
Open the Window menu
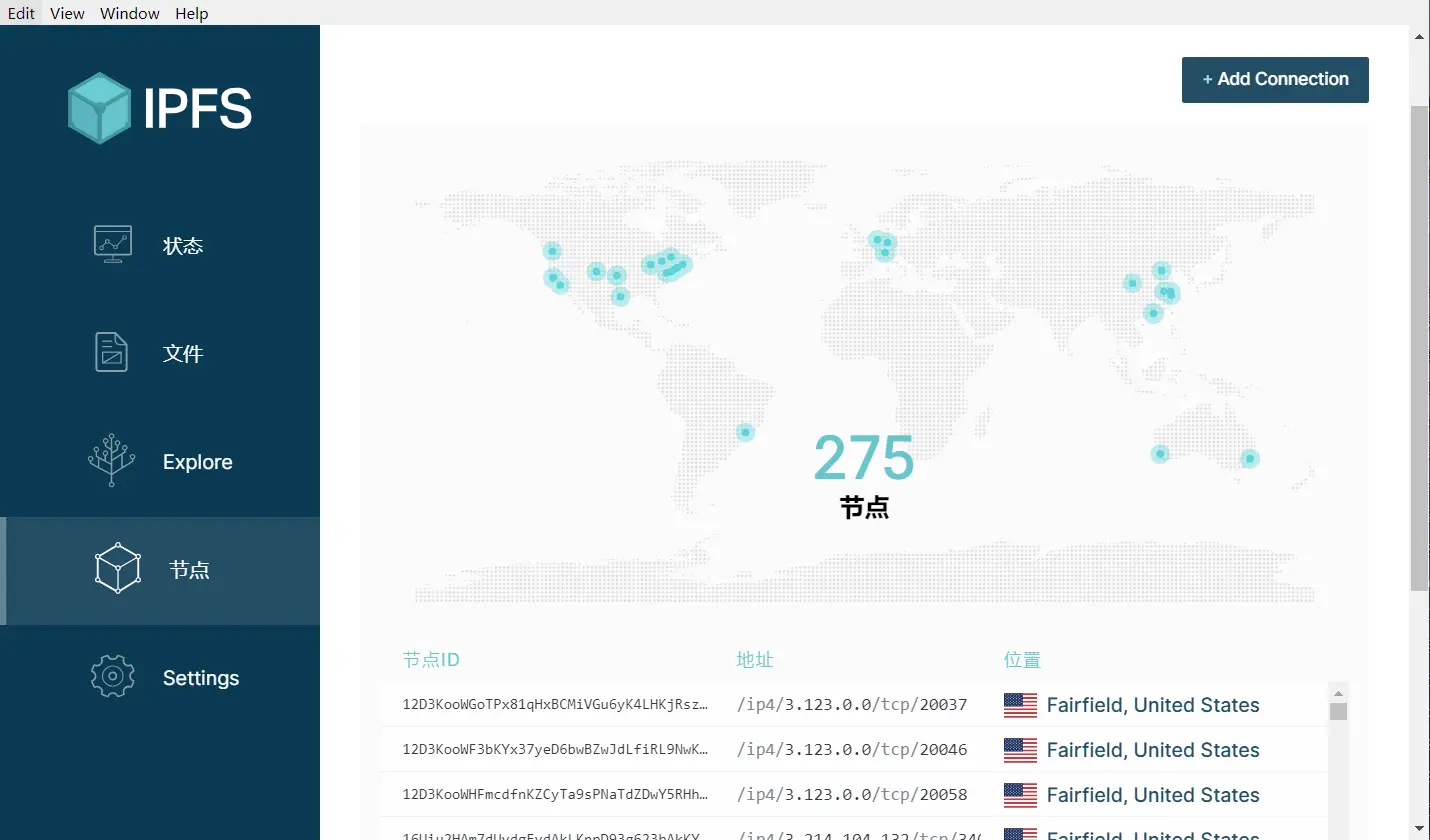(x=130, y=13)
